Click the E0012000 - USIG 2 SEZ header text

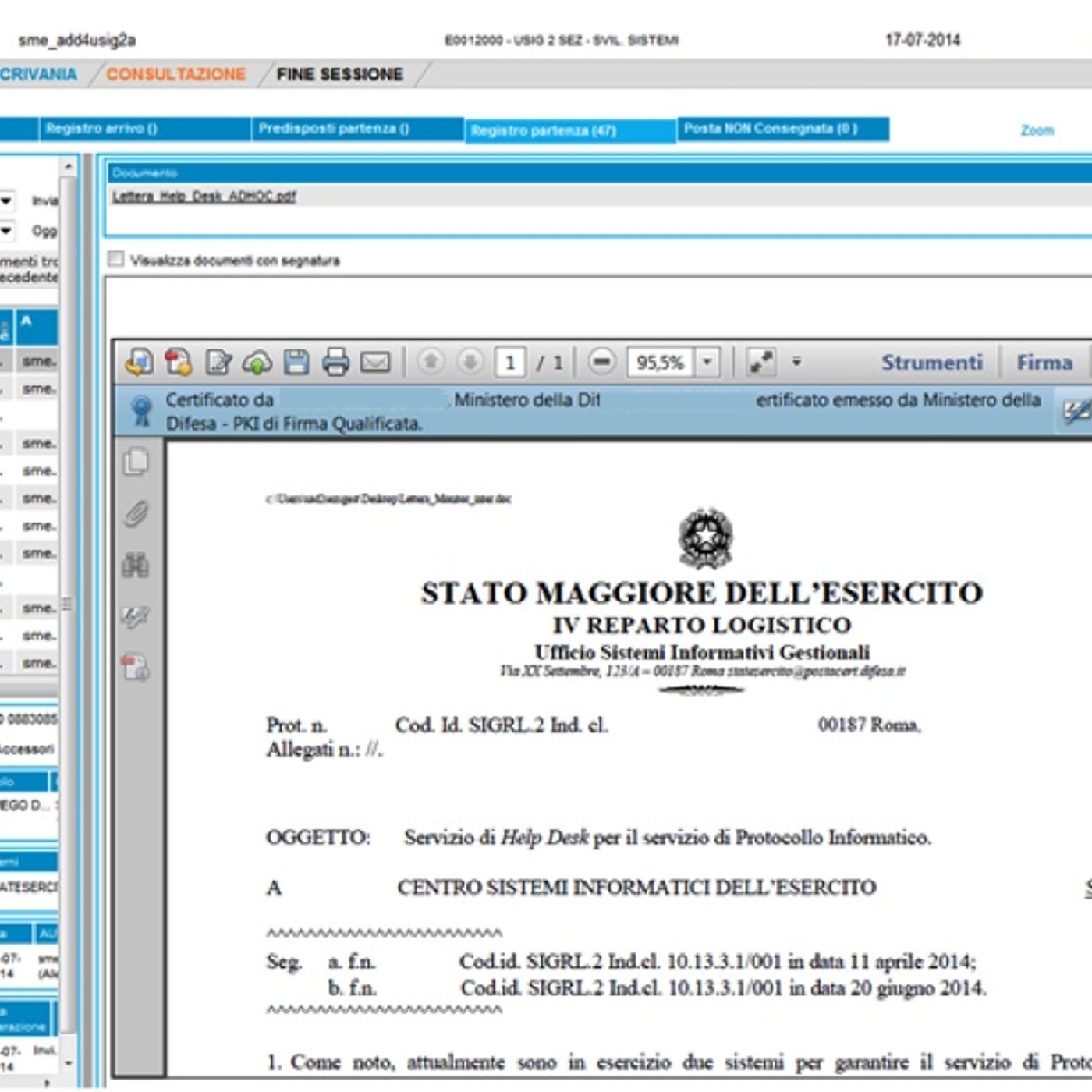point(562,40)
